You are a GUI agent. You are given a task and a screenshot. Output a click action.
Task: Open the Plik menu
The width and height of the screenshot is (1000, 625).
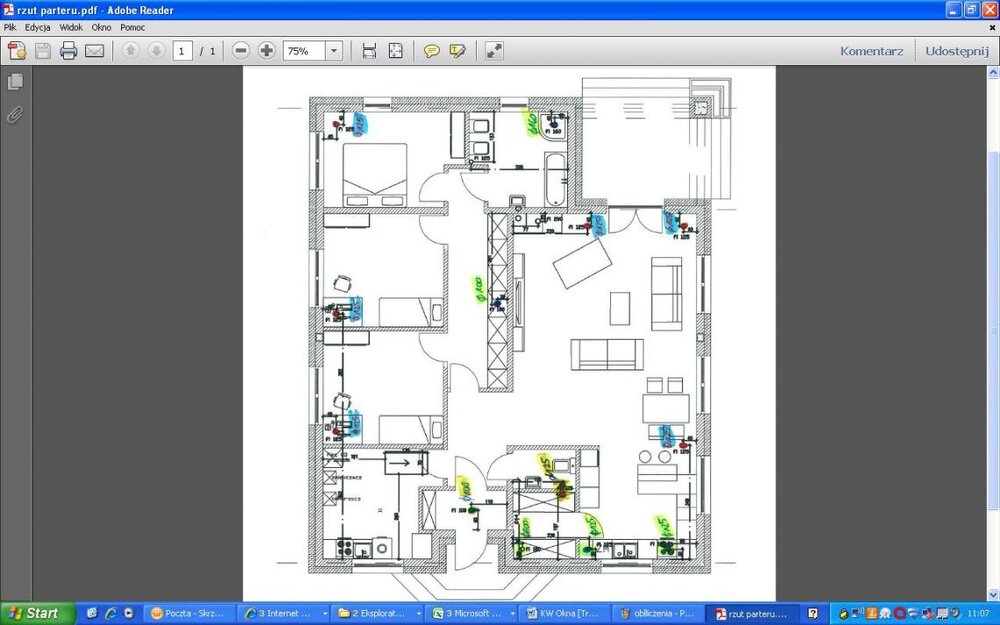tap(11, 27)
